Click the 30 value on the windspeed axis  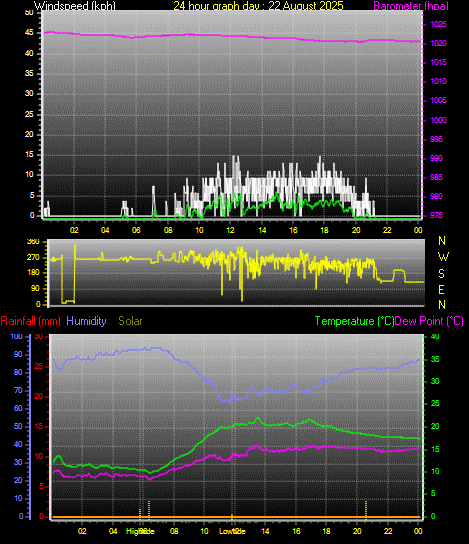pyautogui.click(x=29, y=93)
